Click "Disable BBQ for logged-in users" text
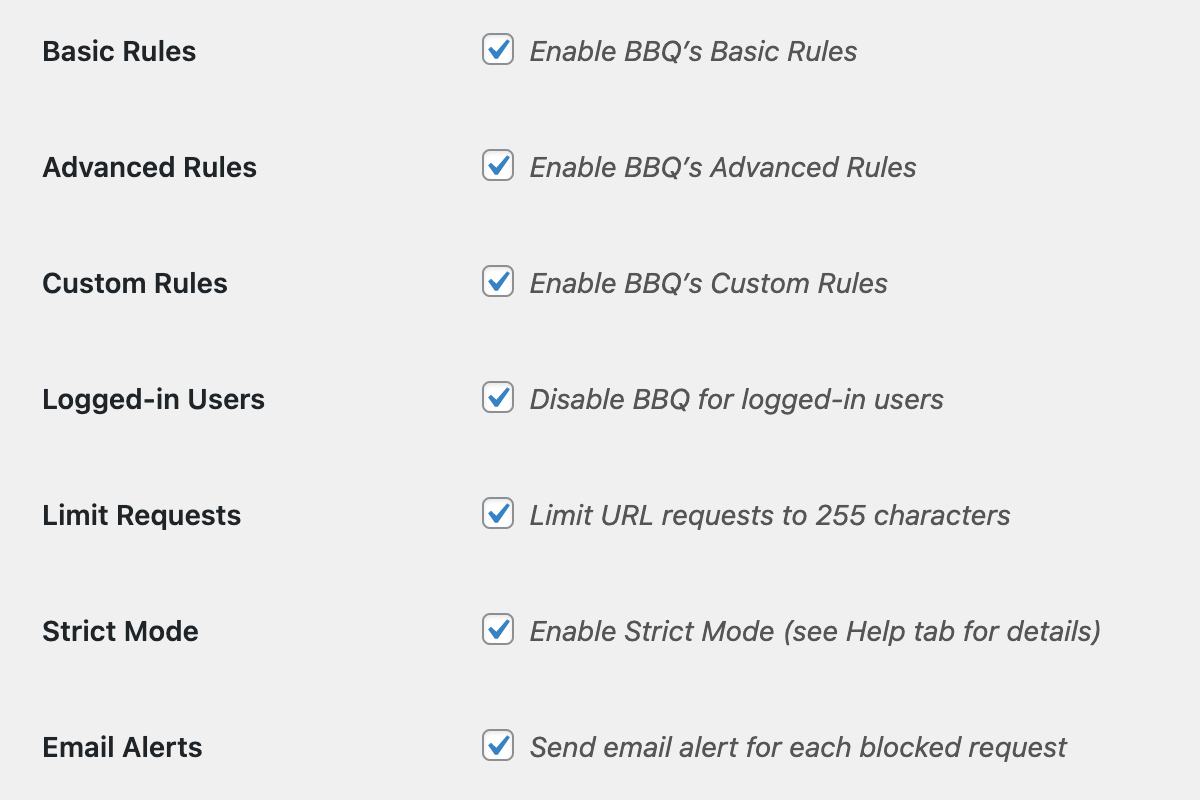1200x800 pixels. click(x=736, y=399)
